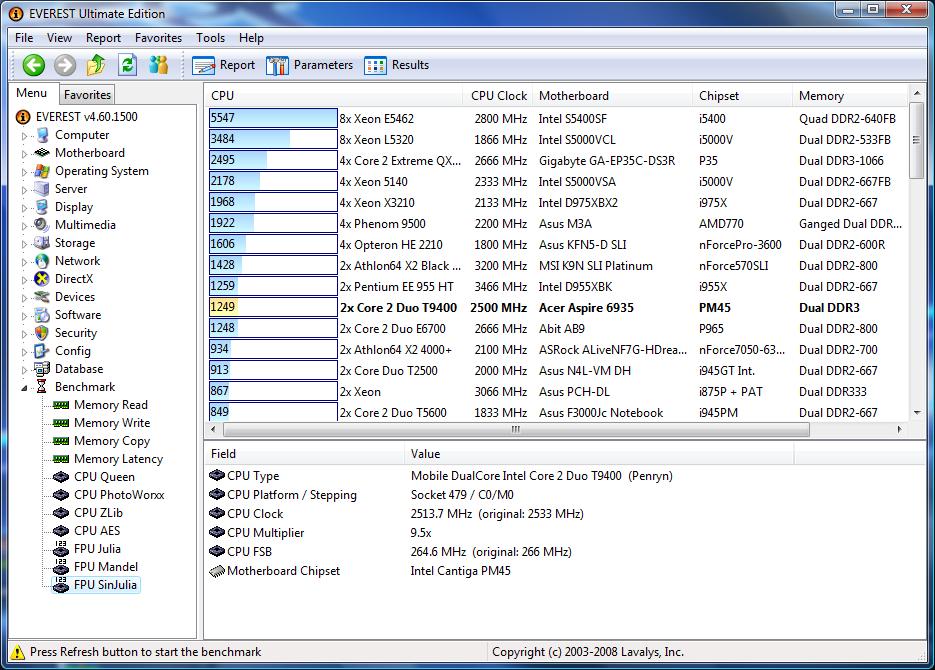The width and height of the screenshot is (935, 670).
Task: Select the 2x Core 2 Duo T9400 row
Action: pyautogui.click(x=558, y=308)
